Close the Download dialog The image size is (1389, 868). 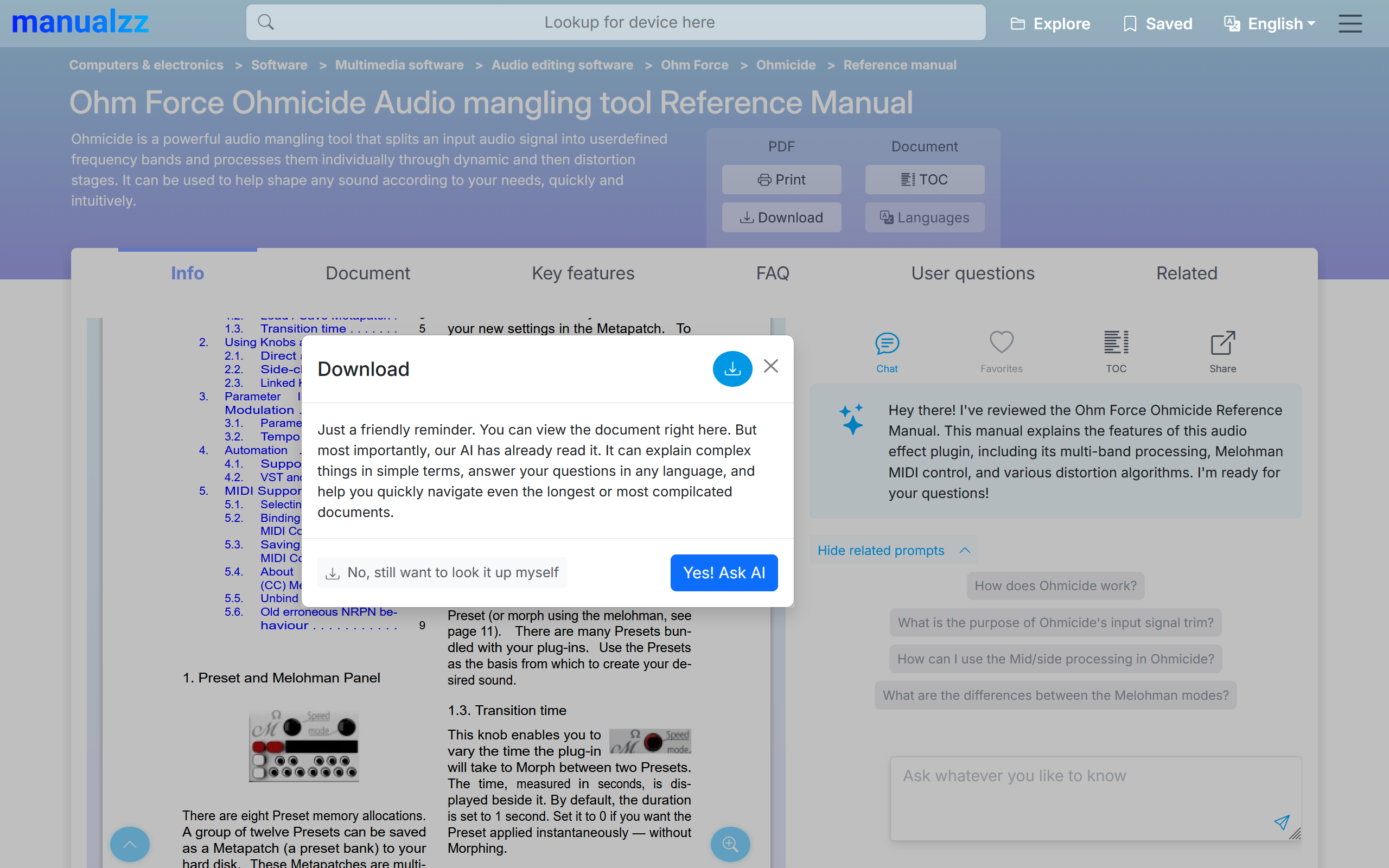(x=771, y=366)
